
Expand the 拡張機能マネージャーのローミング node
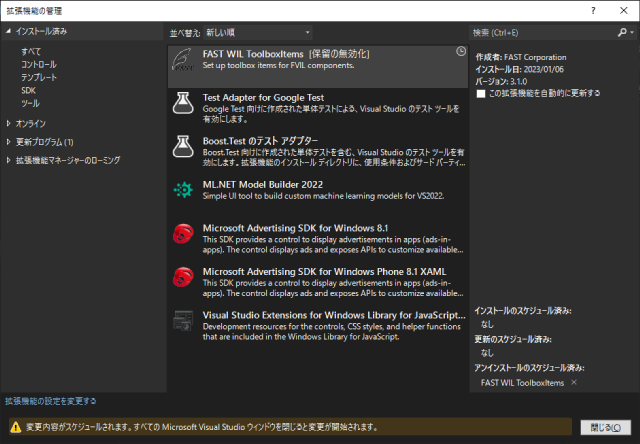(8, 160)
